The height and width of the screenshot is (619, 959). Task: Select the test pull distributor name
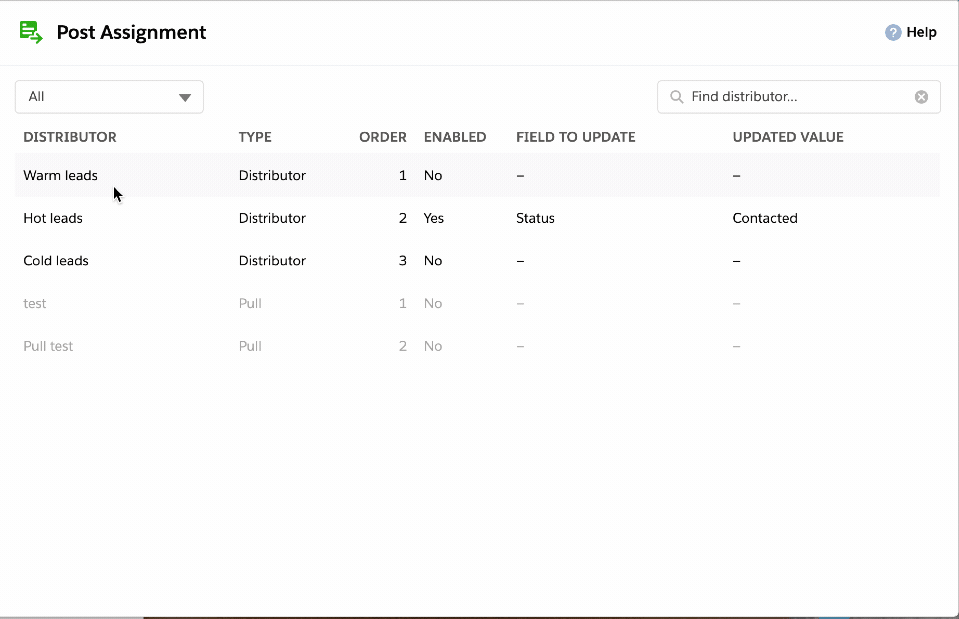(35, 303)
